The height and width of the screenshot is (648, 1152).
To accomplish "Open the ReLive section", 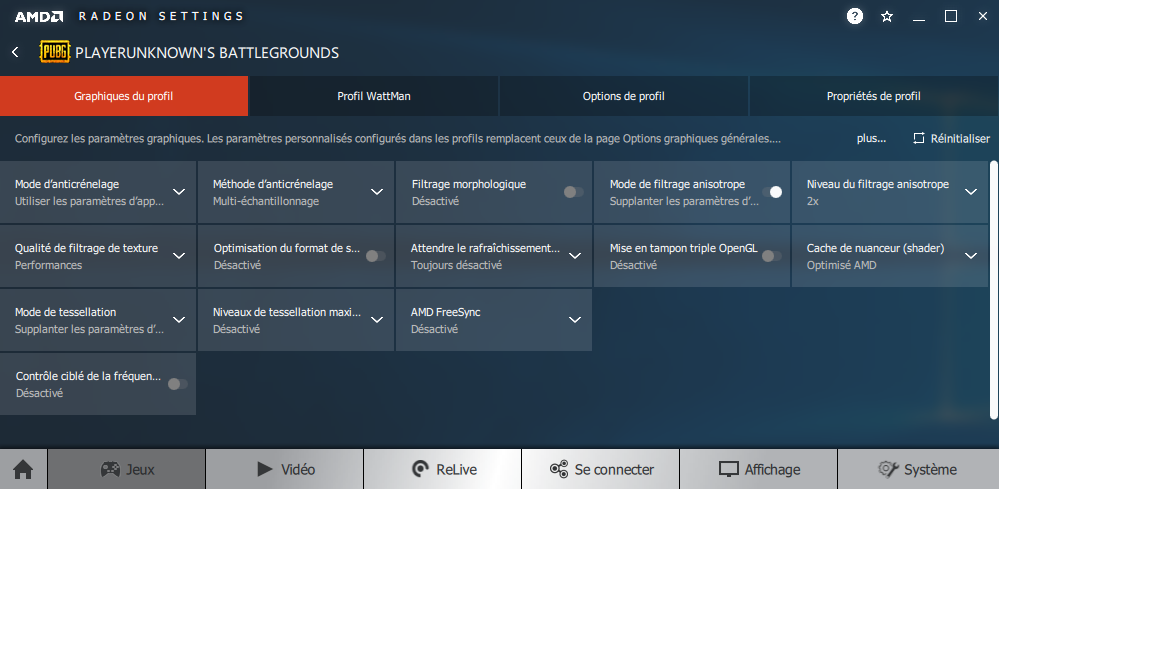I will click(443, 469).
